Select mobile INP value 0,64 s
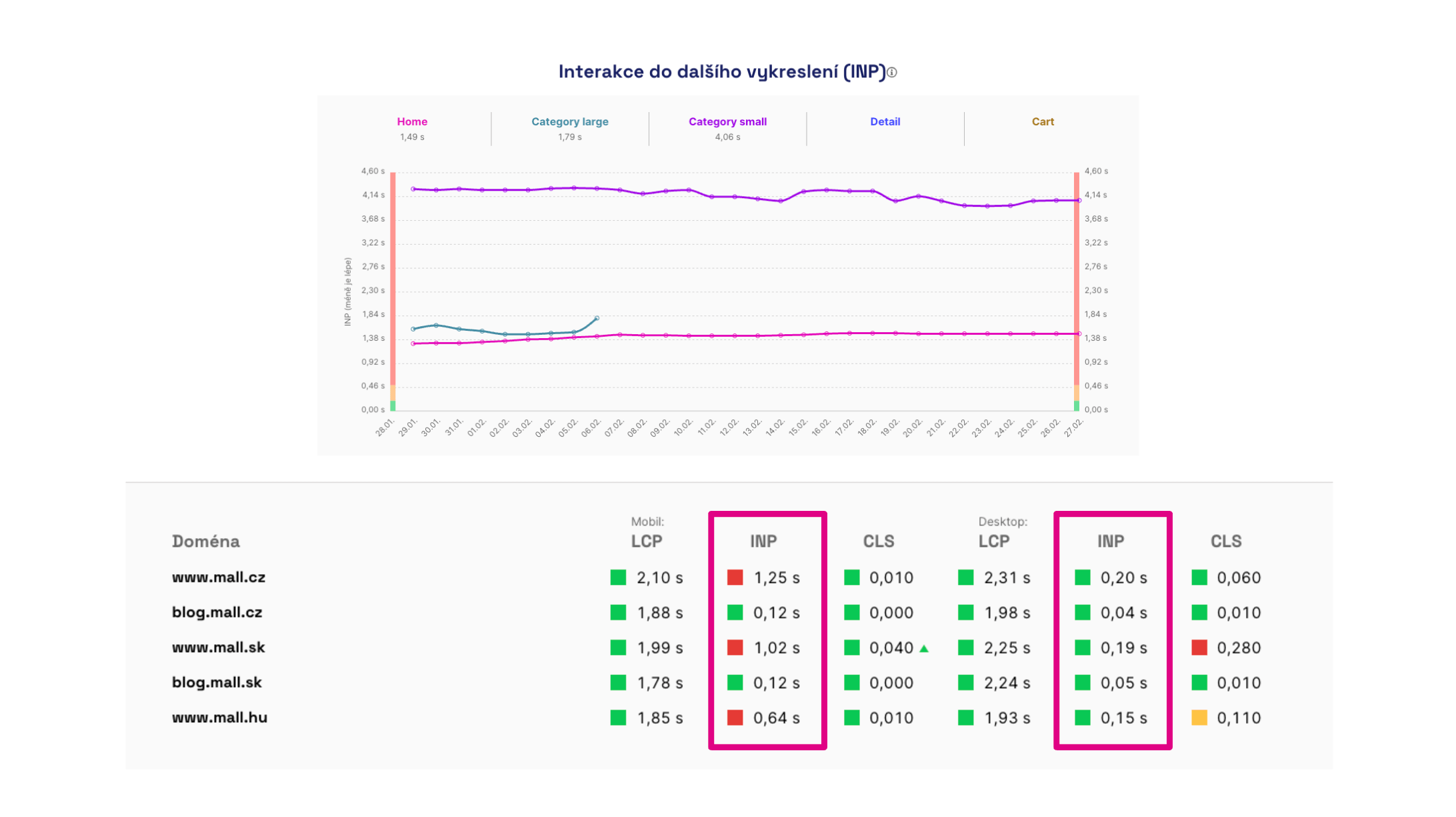Viewport: 1456px width, 817px height. coord(777,718)
